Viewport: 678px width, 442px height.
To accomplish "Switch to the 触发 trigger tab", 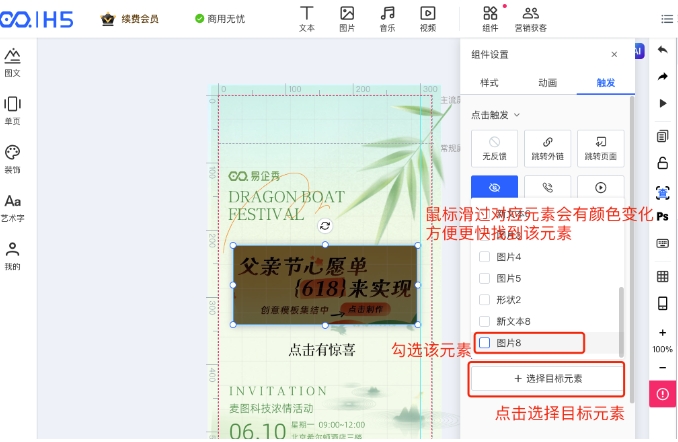I will (606, 83).
